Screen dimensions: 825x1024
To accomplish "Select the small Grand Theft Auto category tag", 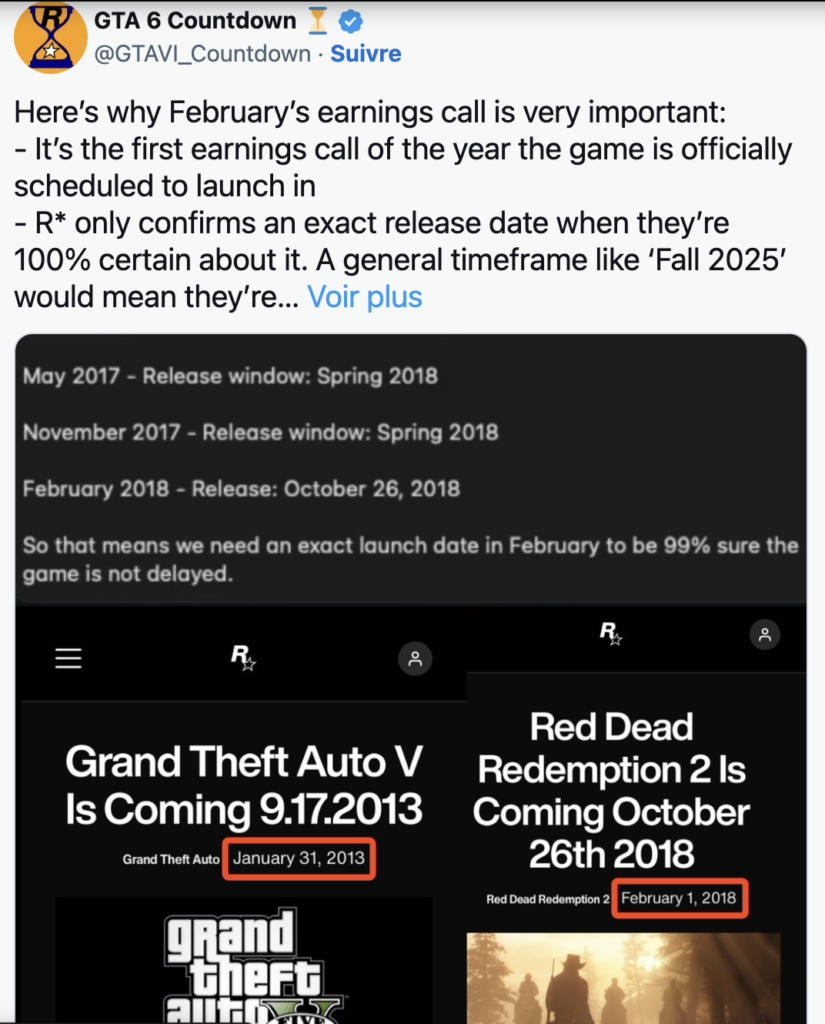I will pos(171,859).
